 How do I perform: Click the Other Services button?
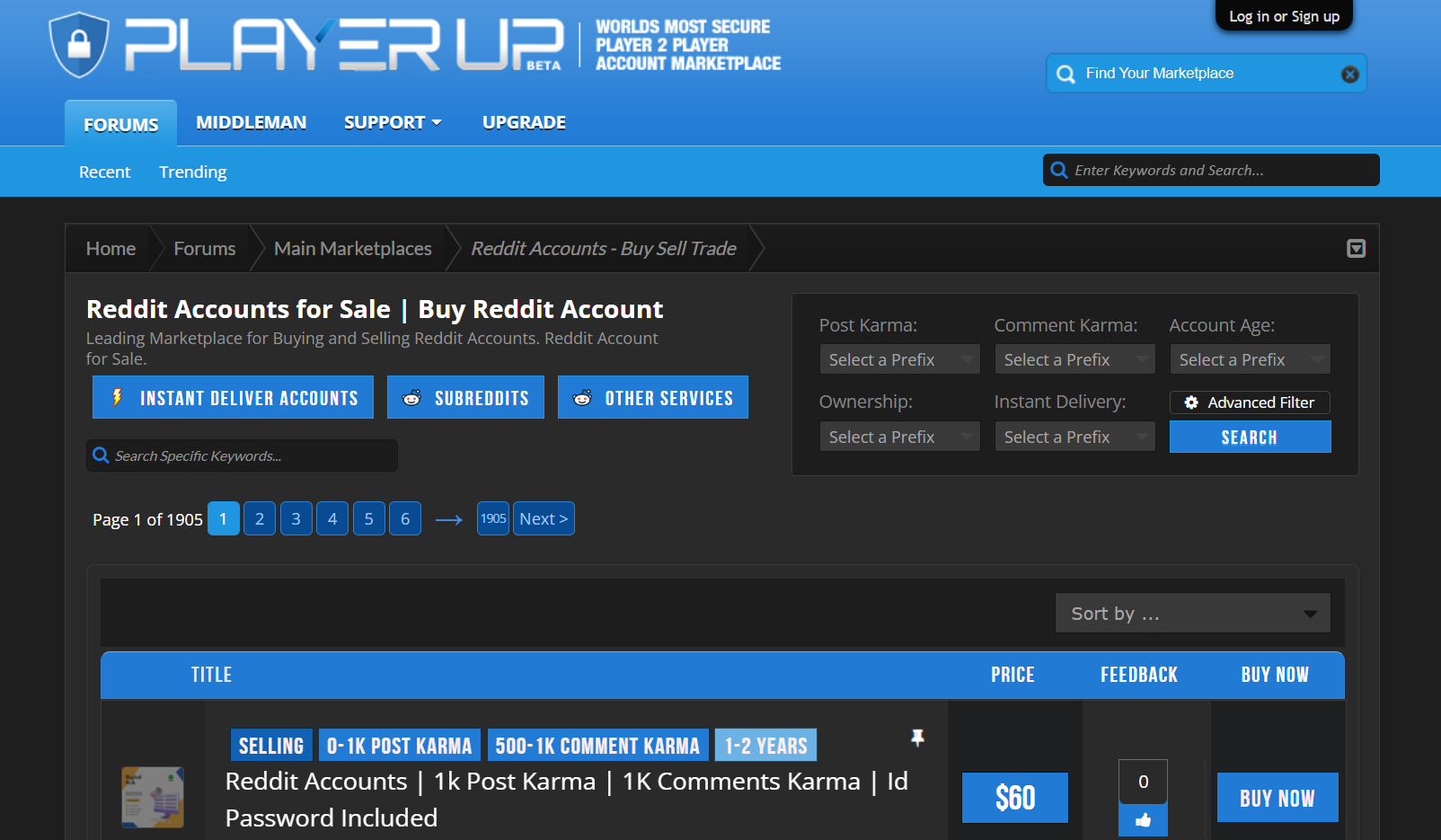653,397
